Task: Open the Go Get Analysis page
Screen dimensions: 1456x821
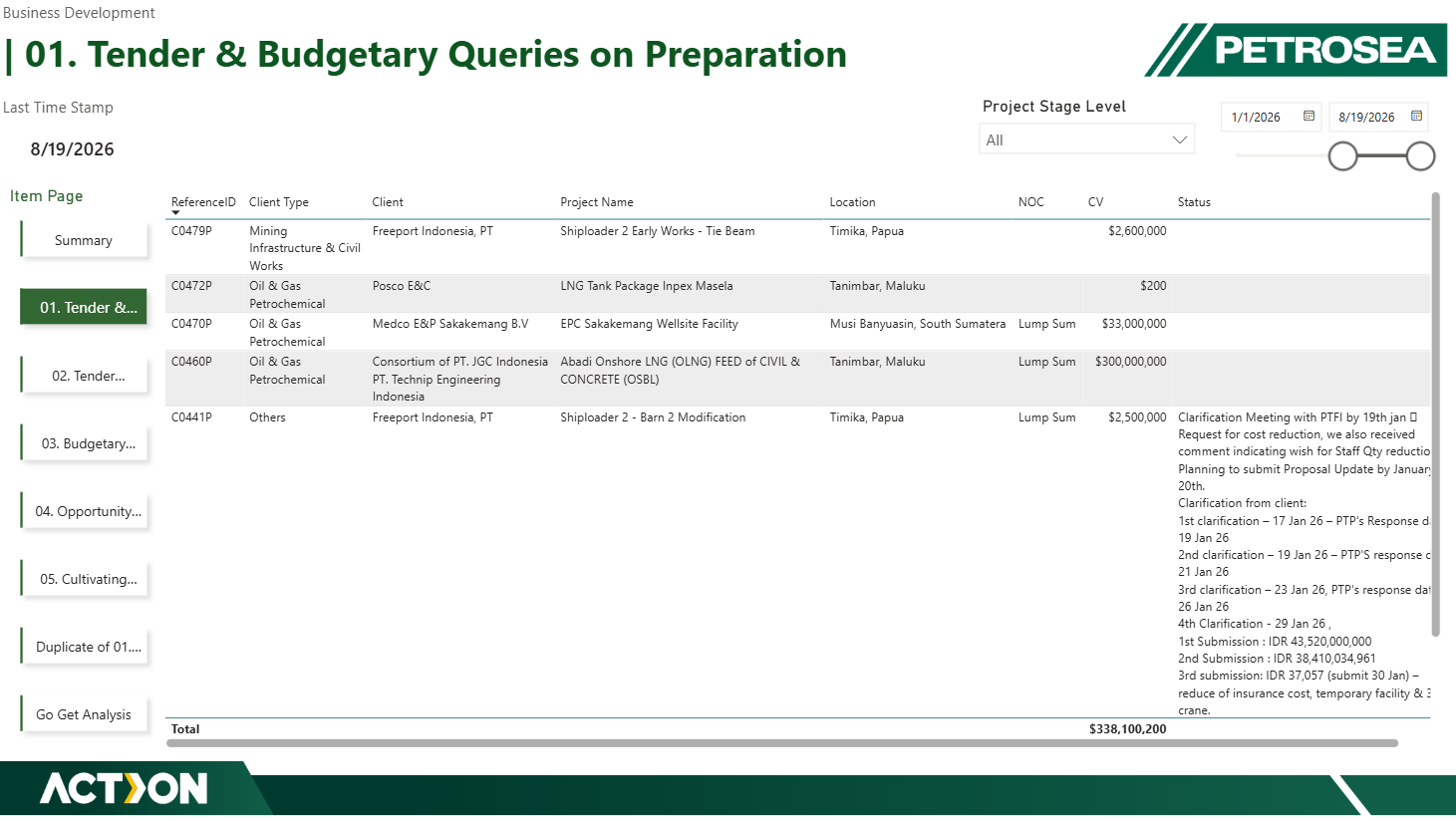Action: 84,714
